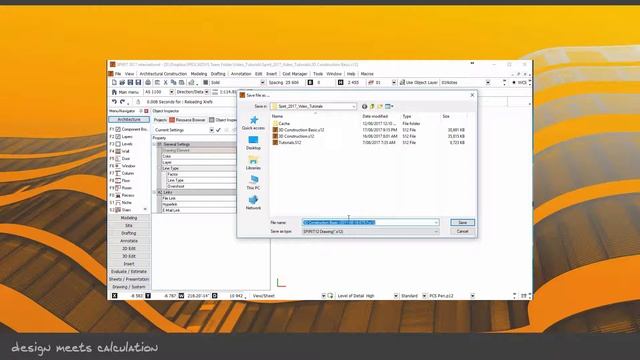Open Desktop location in save dialog

point(253,143)
